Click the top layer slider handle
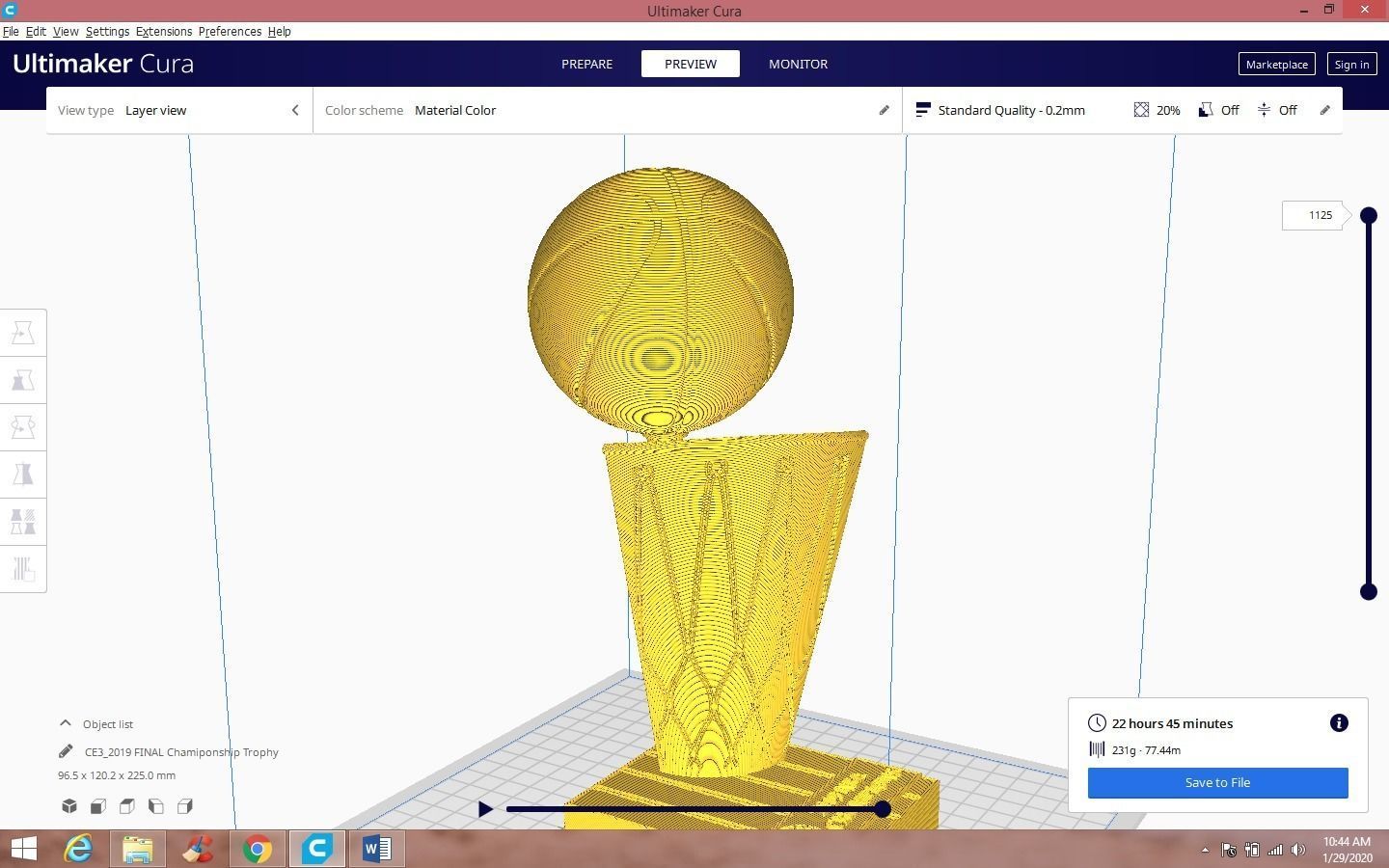 [x=1368, y=215]
